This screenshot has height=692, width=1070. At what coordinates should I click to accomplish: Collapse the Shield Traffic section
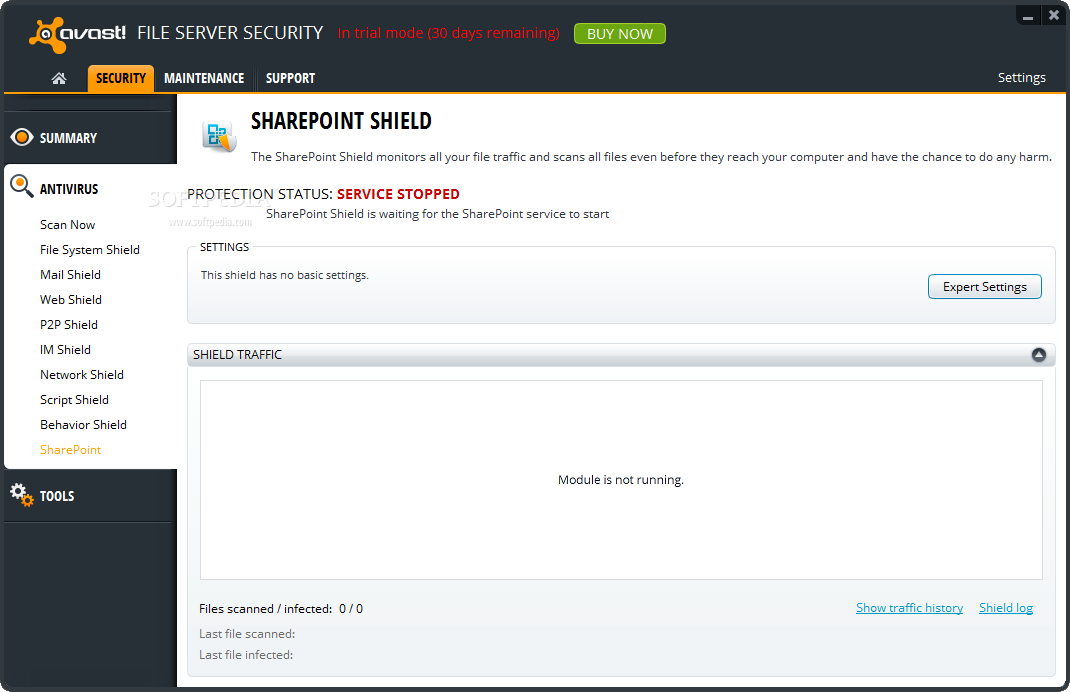pyautogui.click(x=1039, y=355)
